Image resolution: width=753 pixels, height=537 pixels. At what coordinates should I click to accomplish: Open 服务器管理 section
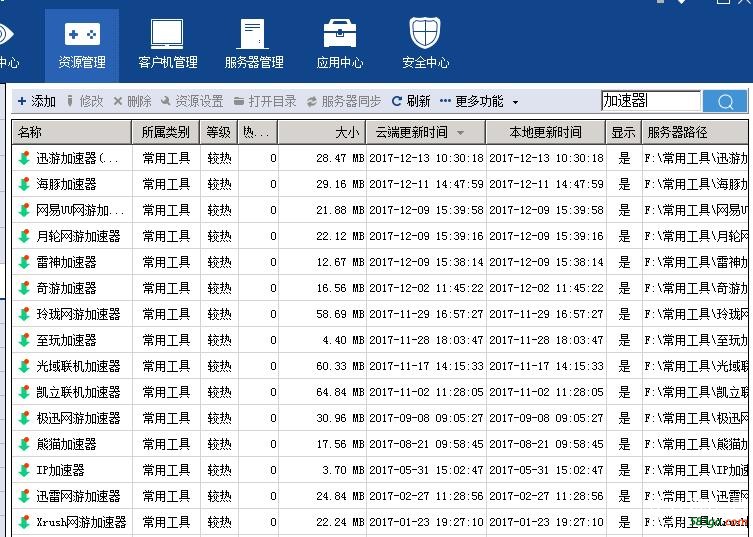coord(254,46)
